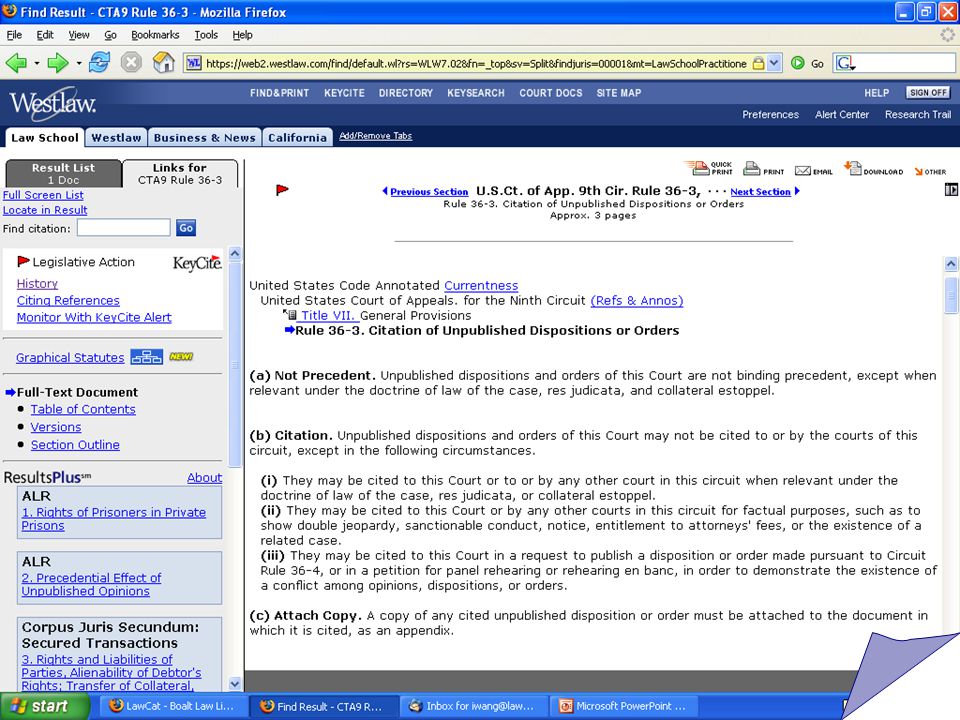Open DIRECTORY in the Westlaw navigation

(406, 93)
